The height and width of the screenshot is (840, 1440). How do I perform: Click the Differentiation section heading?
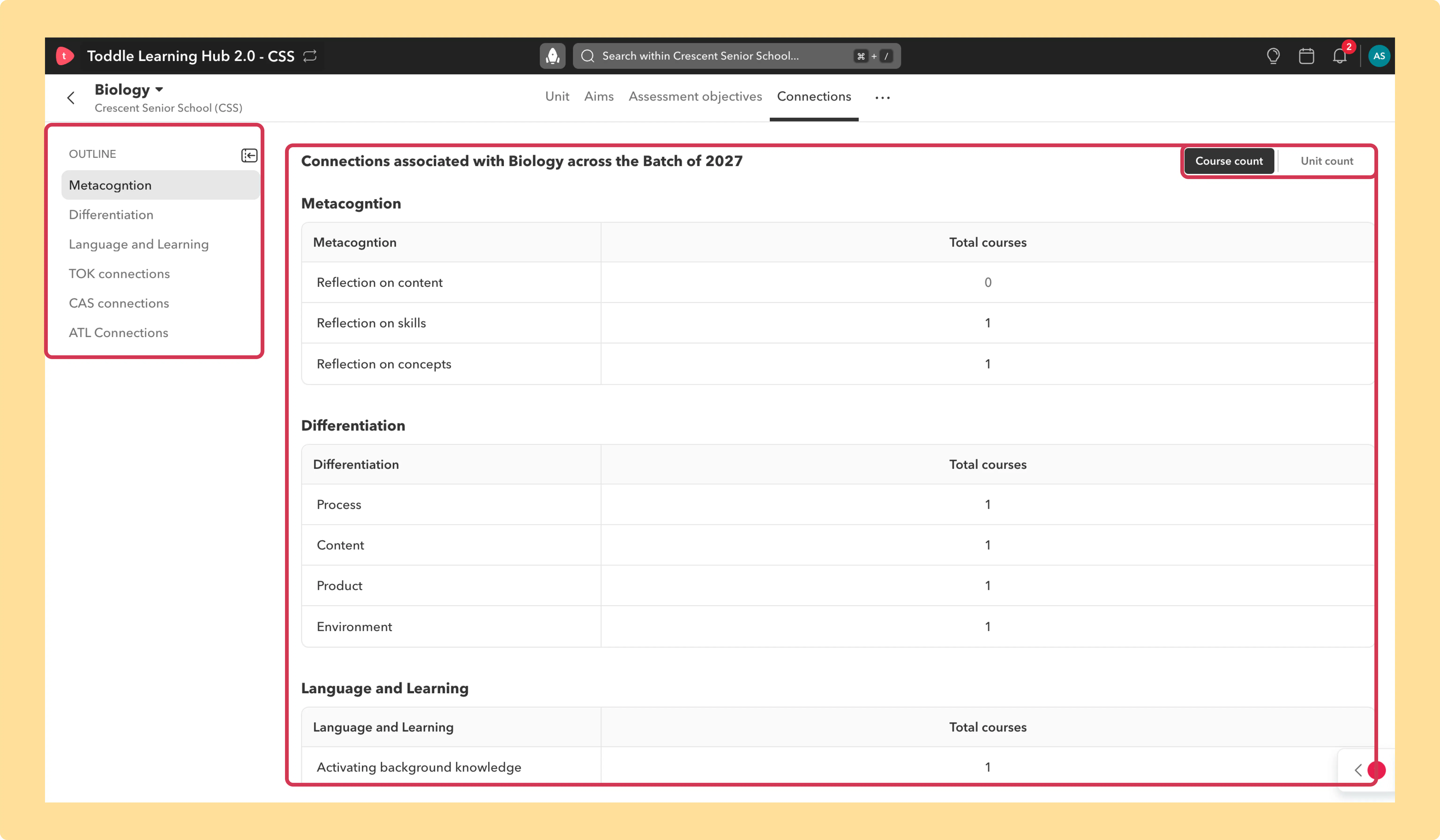353,426
